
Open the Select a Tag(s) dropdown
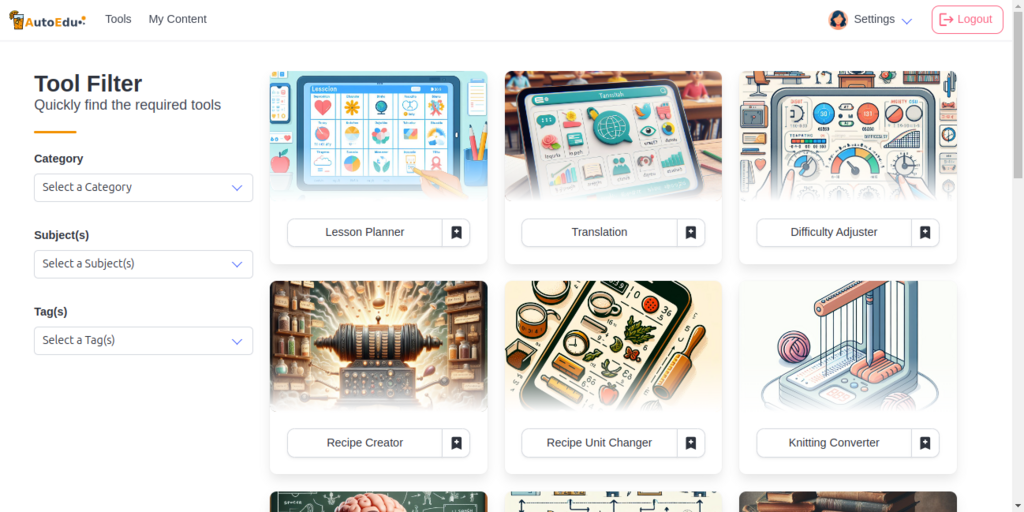coord(144,340)
